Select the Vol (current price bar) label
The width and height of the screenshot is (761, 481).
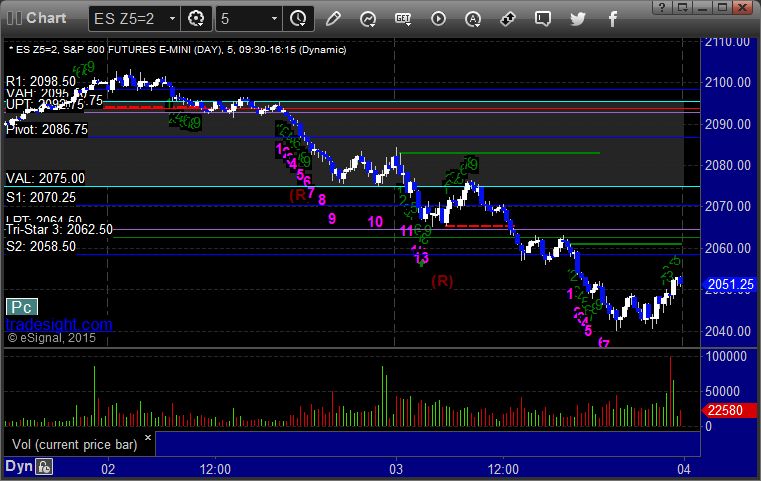pyautogui.click(x=75, y=445)
